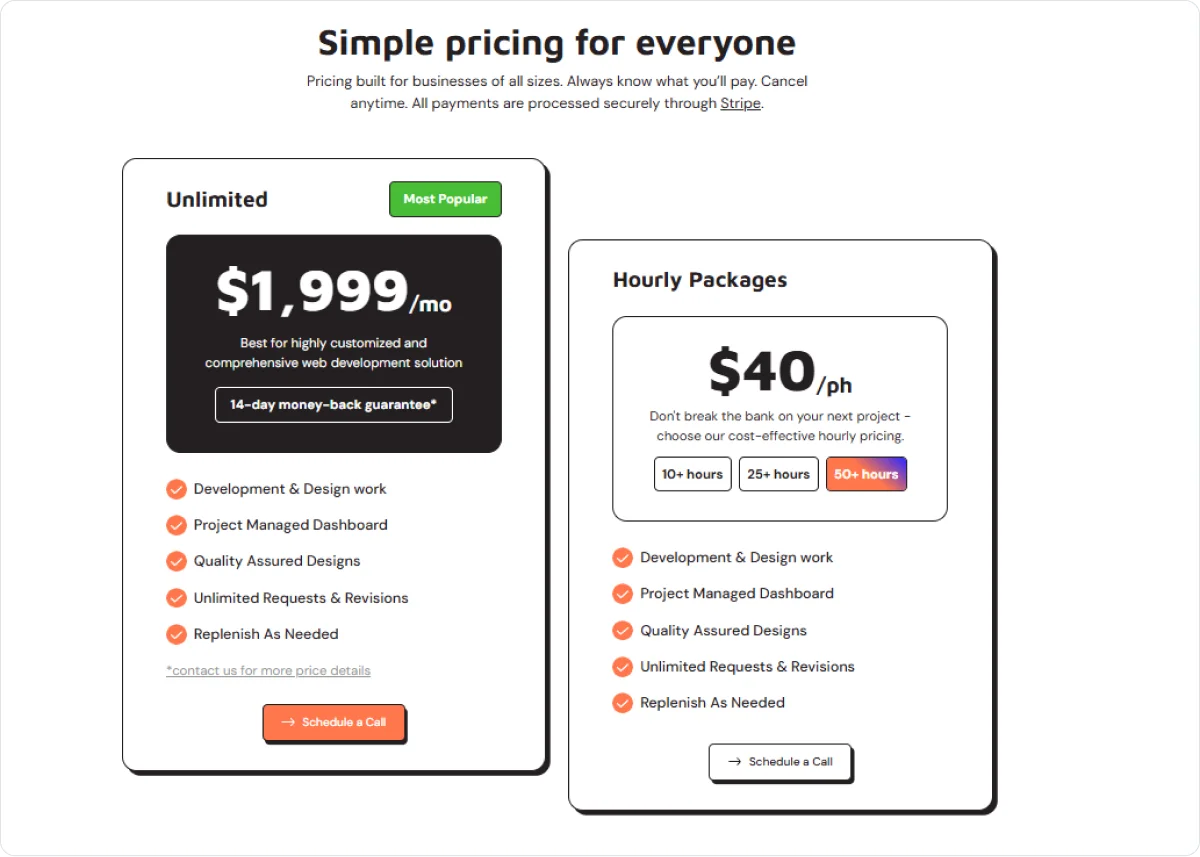1200x857 pixels.
Task: Click checkmark icon beside Unlimited's Unlimited Requests & Revisions
Action: 176,598
